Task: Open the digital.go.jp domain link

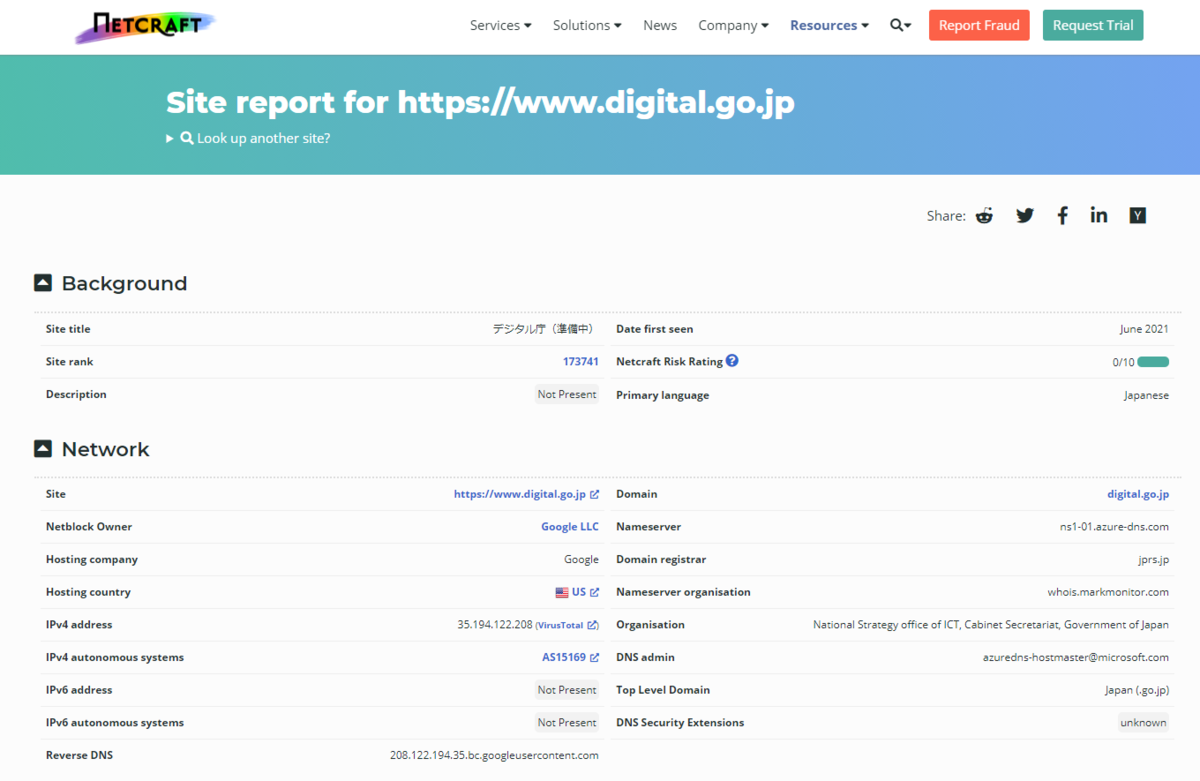Action: click(1138, 494)
